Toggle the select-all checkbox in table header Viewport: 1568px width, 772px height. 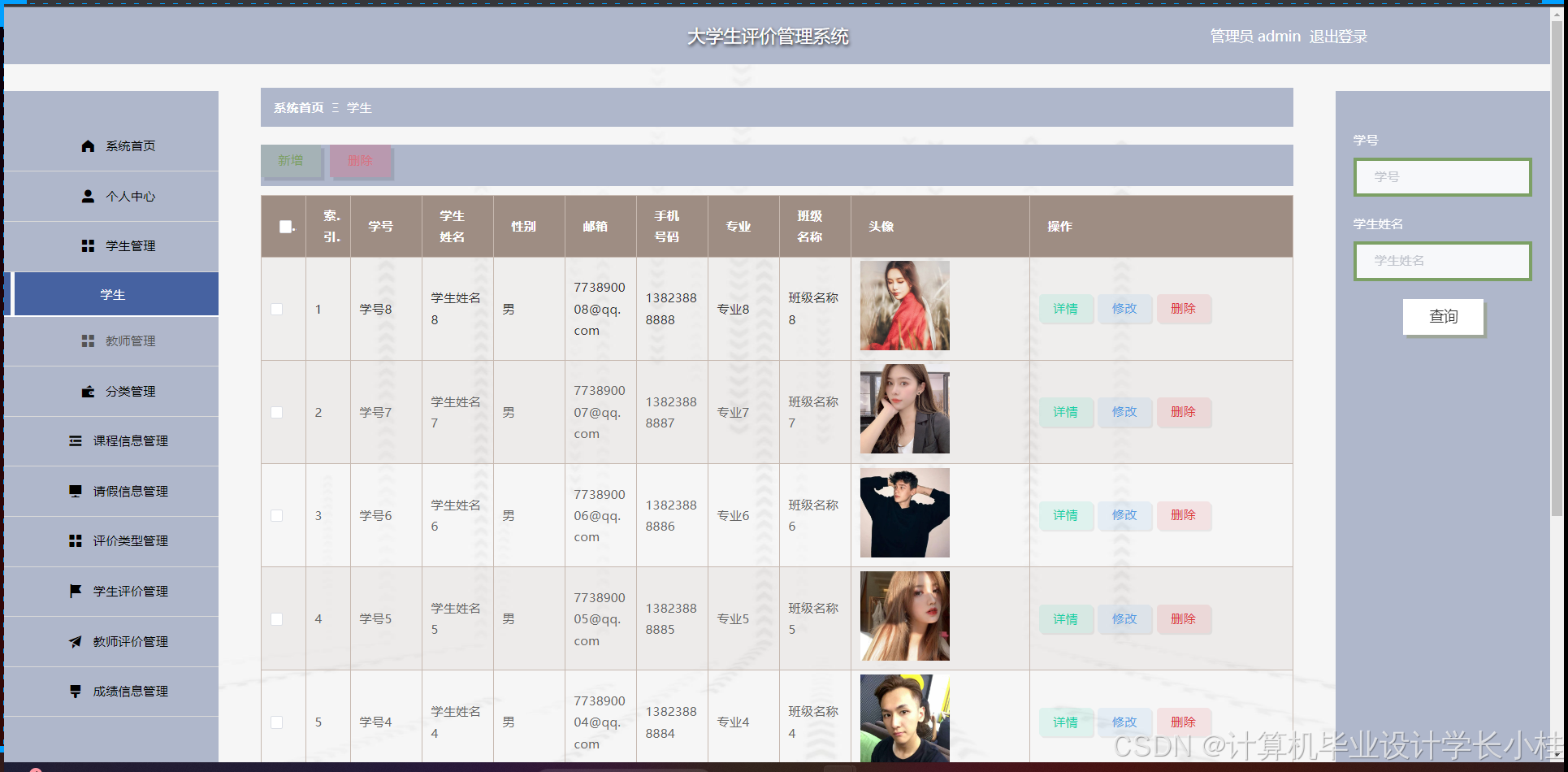pyautogui.click(x=285, y=227)
